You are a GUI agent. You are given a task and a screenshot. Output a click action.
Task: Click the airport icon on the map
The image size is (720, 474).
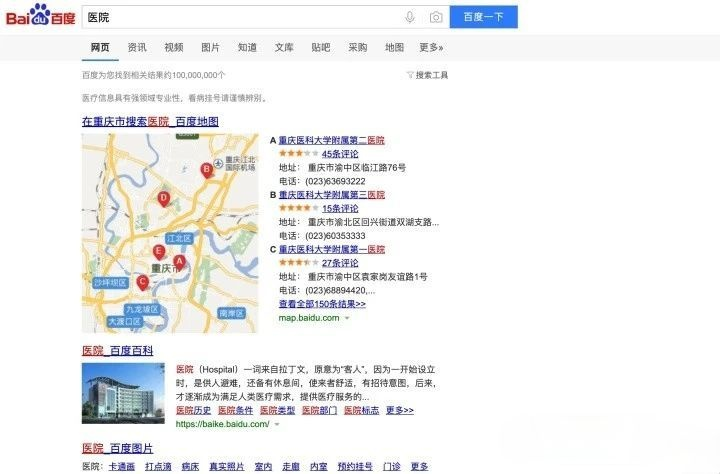coord(219,163)
